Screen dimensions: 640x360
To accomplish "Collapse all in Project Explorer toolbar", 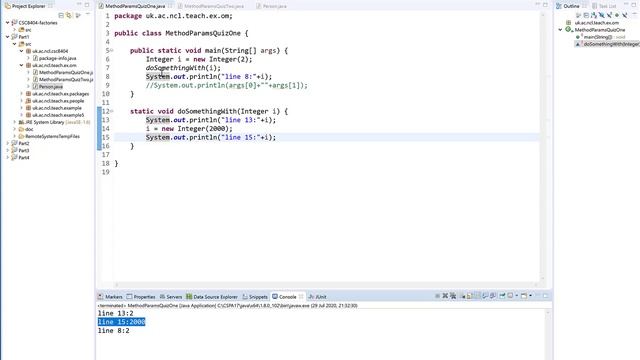I will pos(61,15).
